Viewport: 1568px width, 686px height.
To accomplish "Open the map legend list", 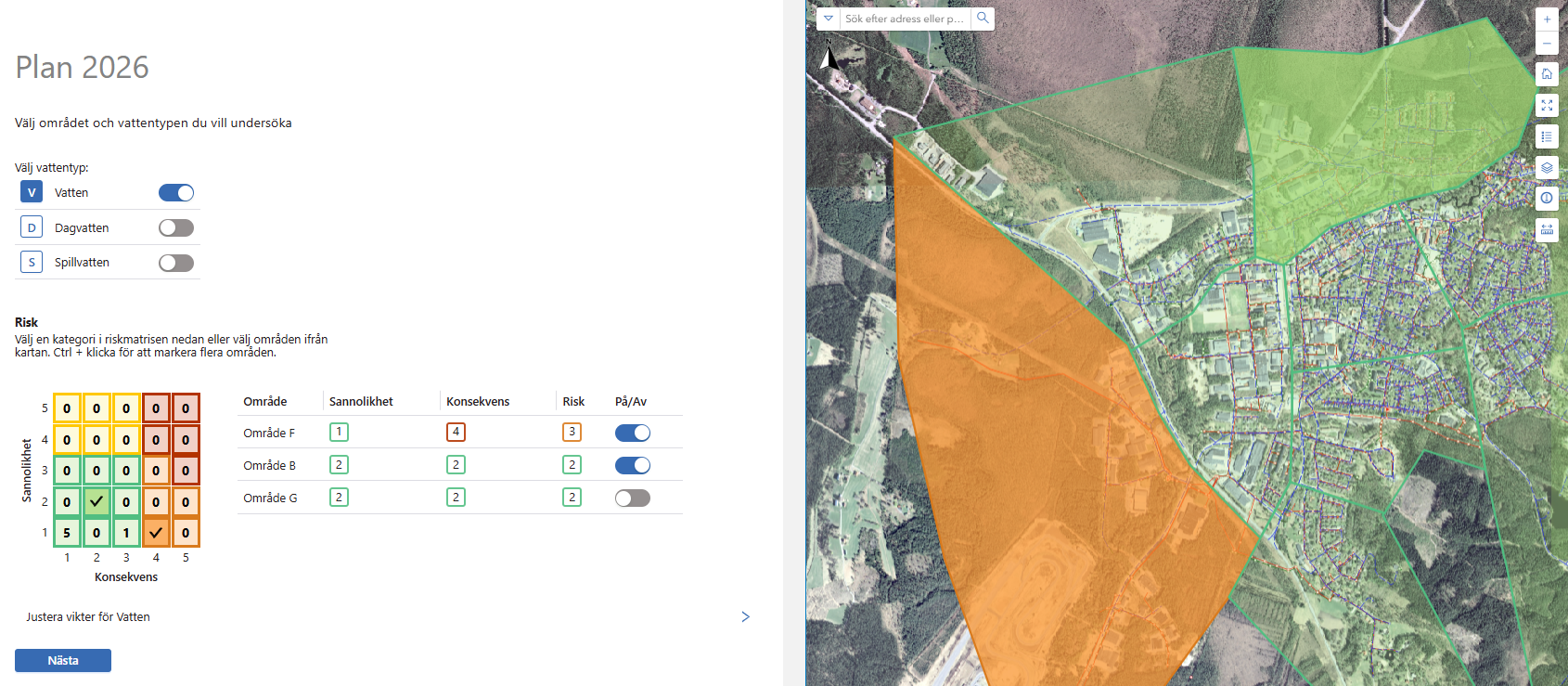I will click(1547, 136).
